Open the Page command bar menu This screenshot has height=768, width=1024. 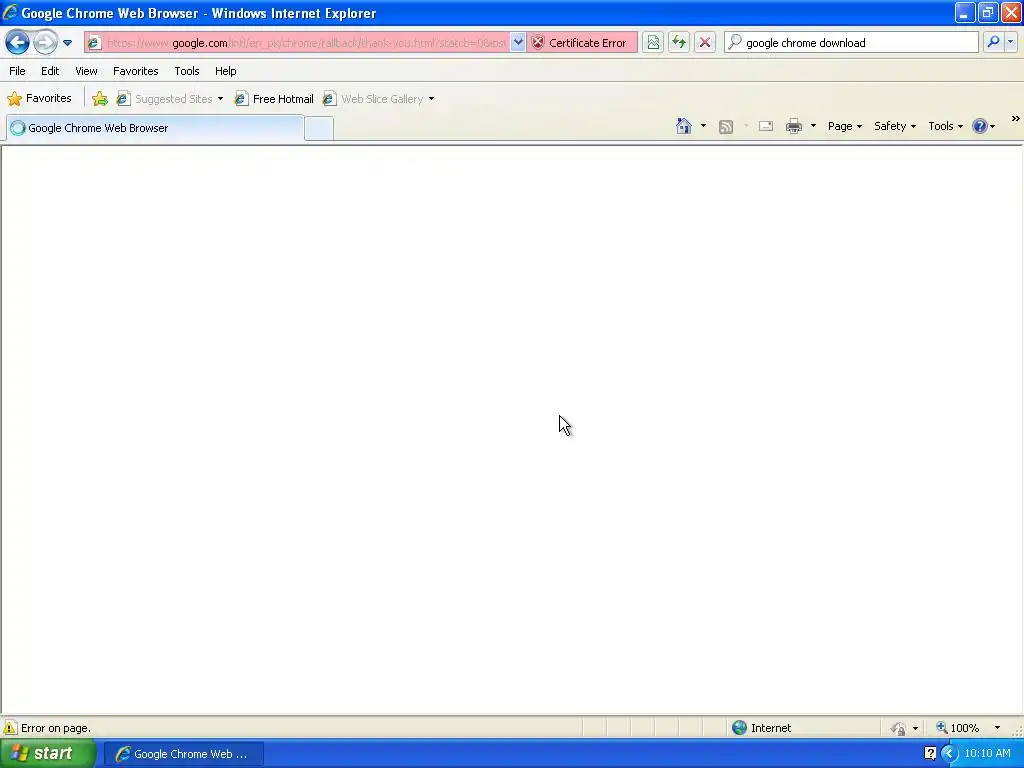844,126
